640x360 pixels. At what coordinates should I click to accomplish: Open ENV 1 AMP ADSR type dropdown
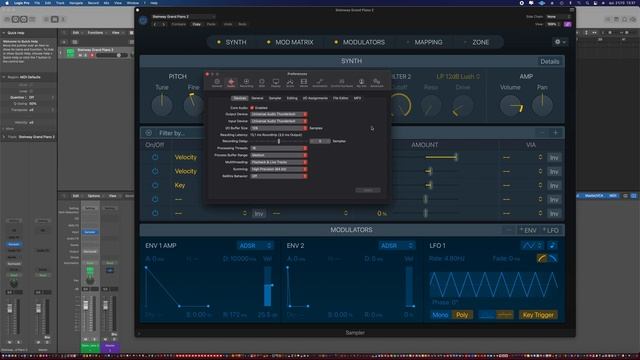click(255, 245)
